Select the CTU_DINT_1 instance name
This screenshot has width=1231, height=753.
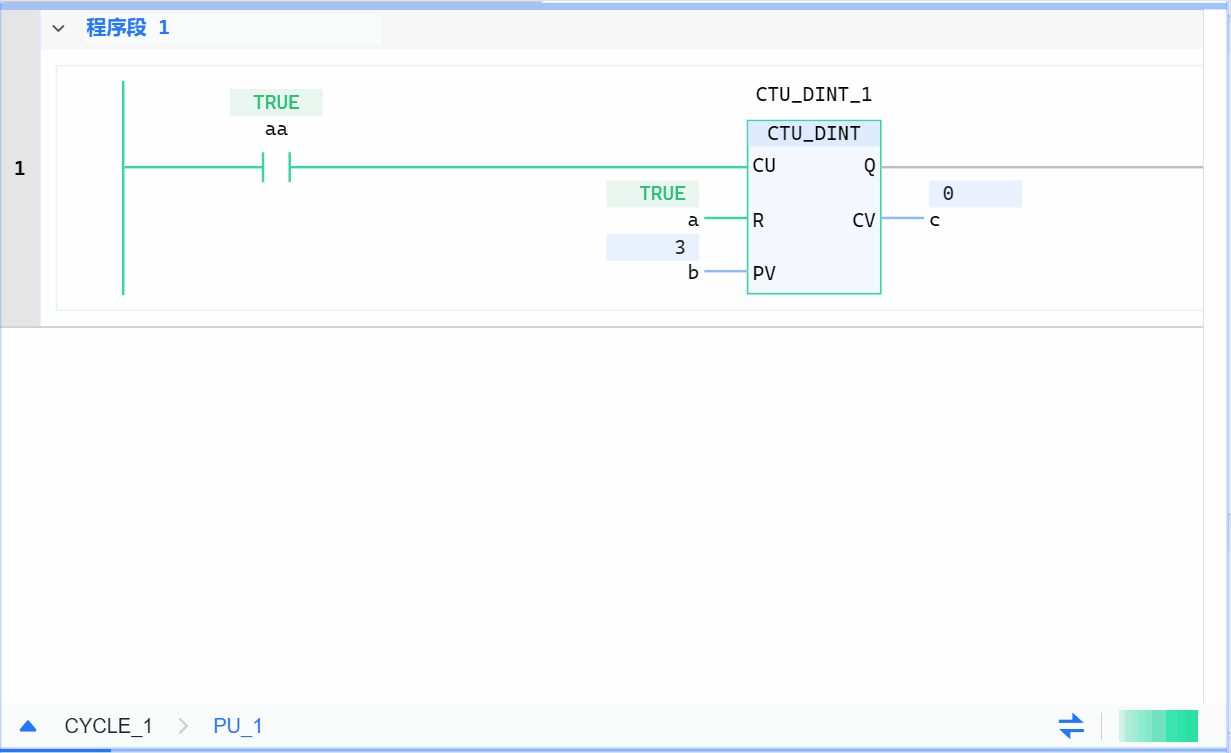click(x=813, y=95)
